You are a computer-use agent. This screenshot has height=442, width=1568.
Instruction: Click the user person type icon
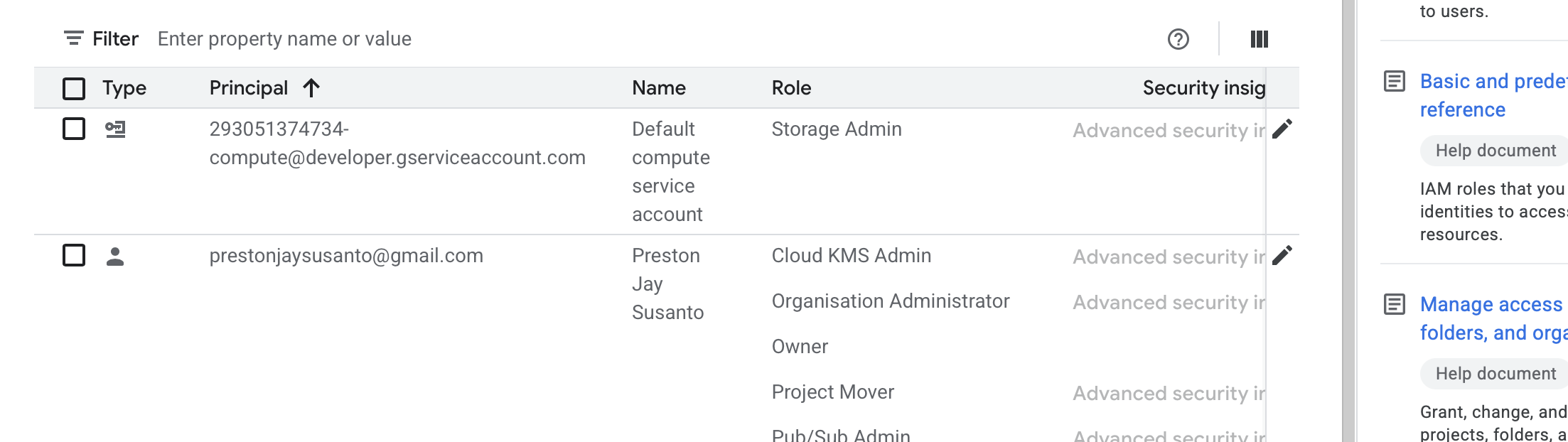[x=115, y=257]
